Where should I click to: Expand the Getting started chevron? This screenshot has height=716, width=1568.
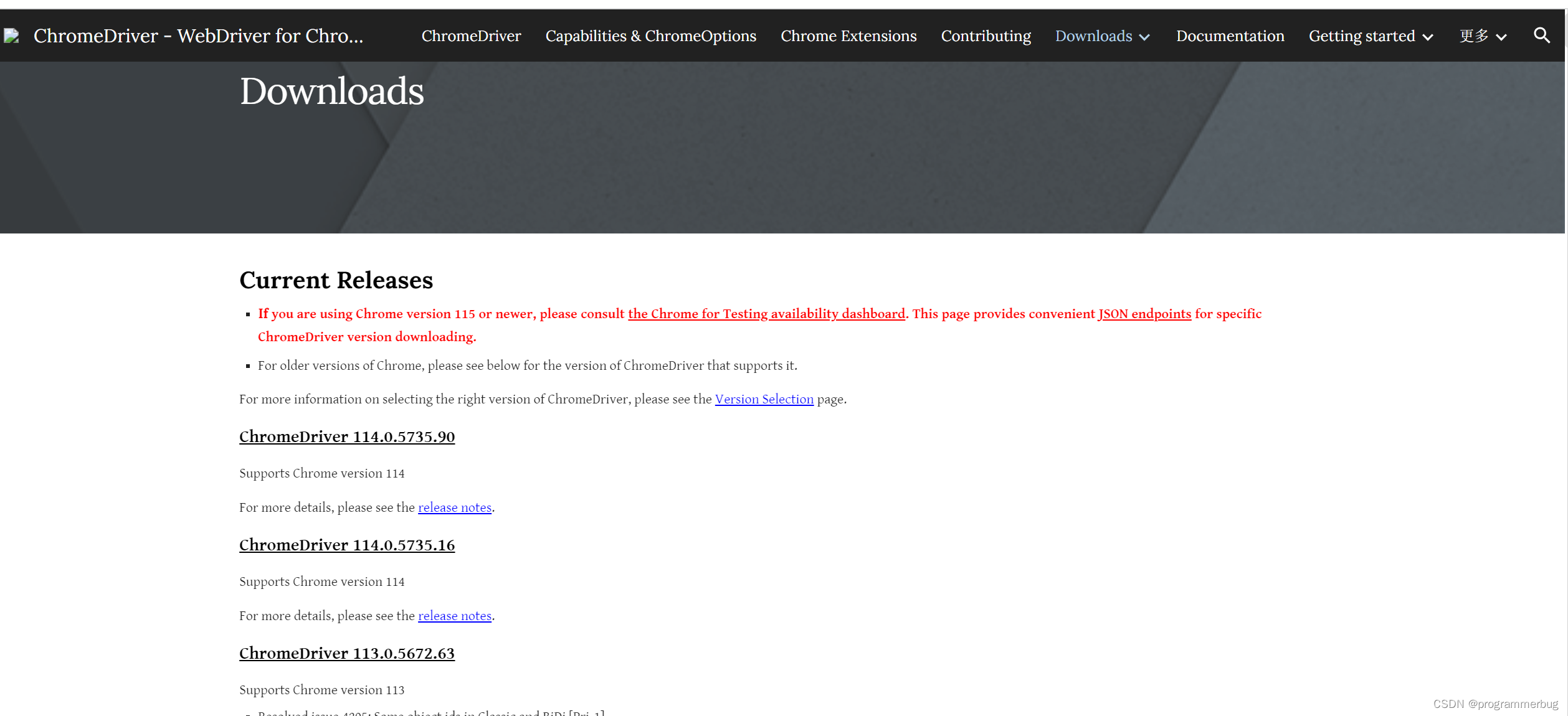[x=1428, y=37]
